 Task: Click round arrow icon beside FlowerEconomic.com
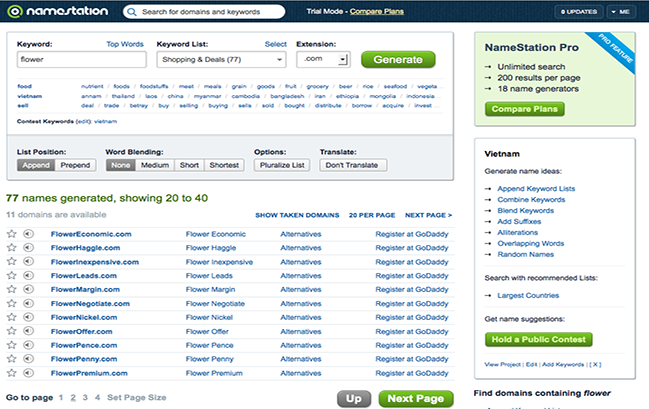(28, 234)
